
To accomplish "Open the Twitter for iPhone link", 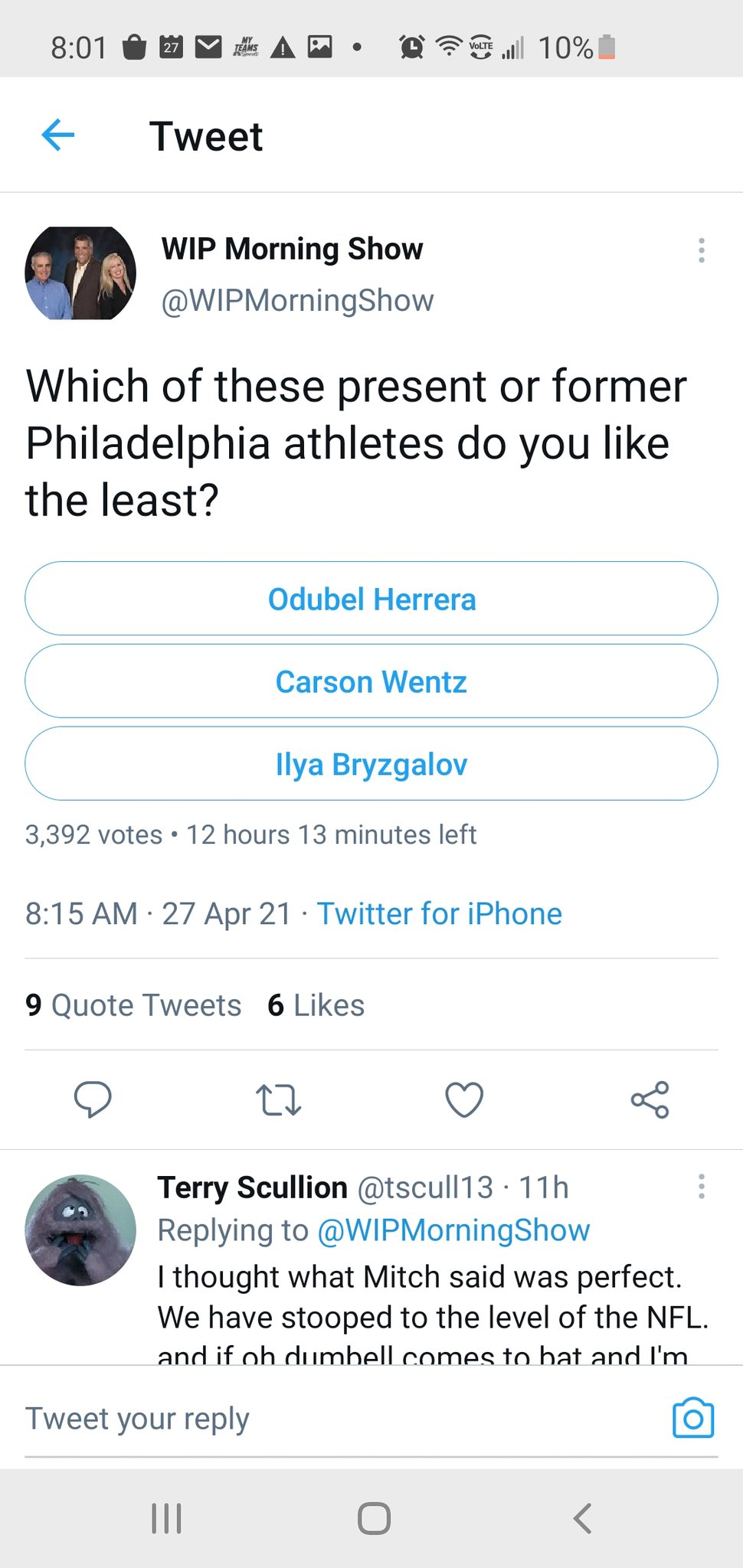I will 440,913.
